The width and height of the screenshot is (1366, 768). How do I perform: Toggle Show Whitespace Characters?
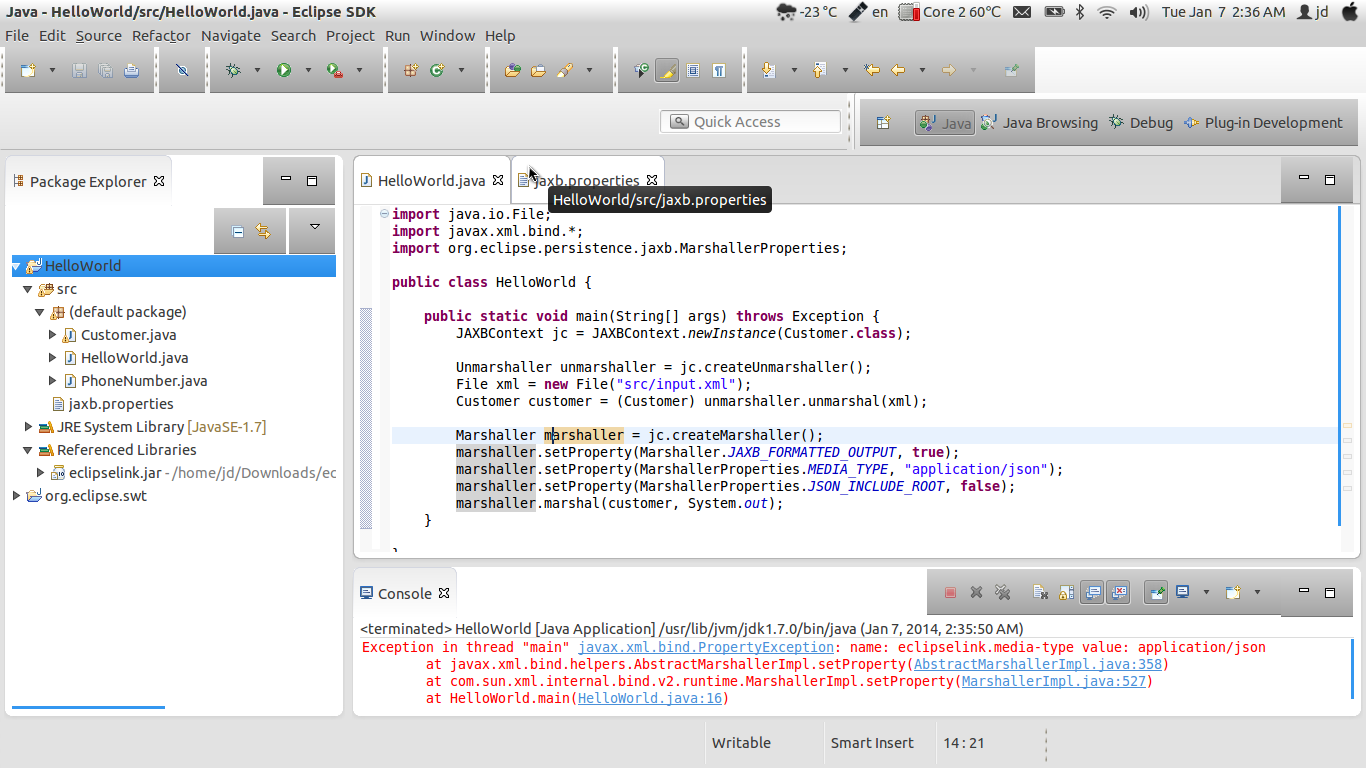coord(719,70)
